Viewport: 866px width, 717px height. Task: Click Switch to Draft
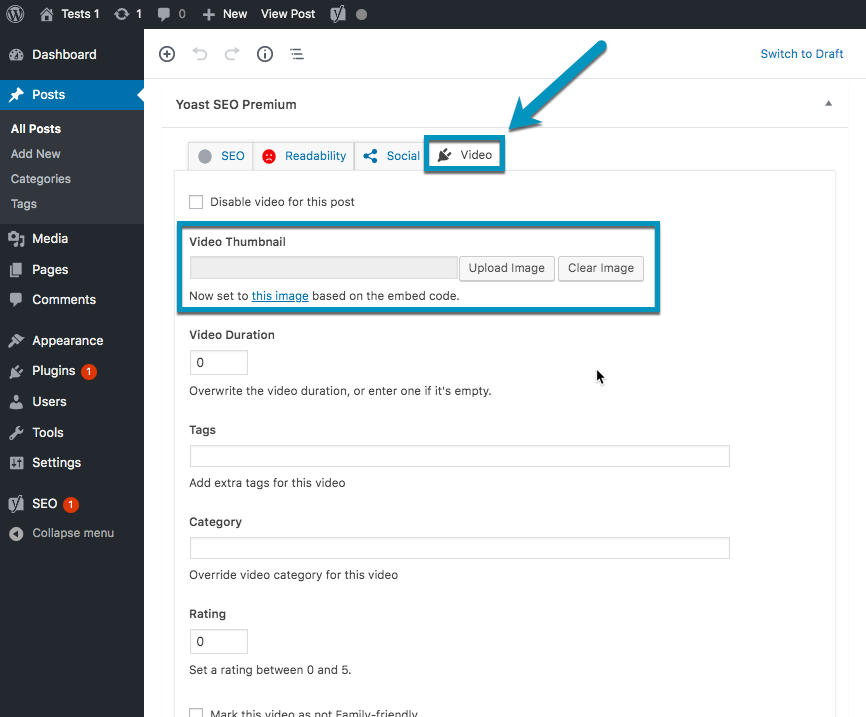[x=801, y=54]
